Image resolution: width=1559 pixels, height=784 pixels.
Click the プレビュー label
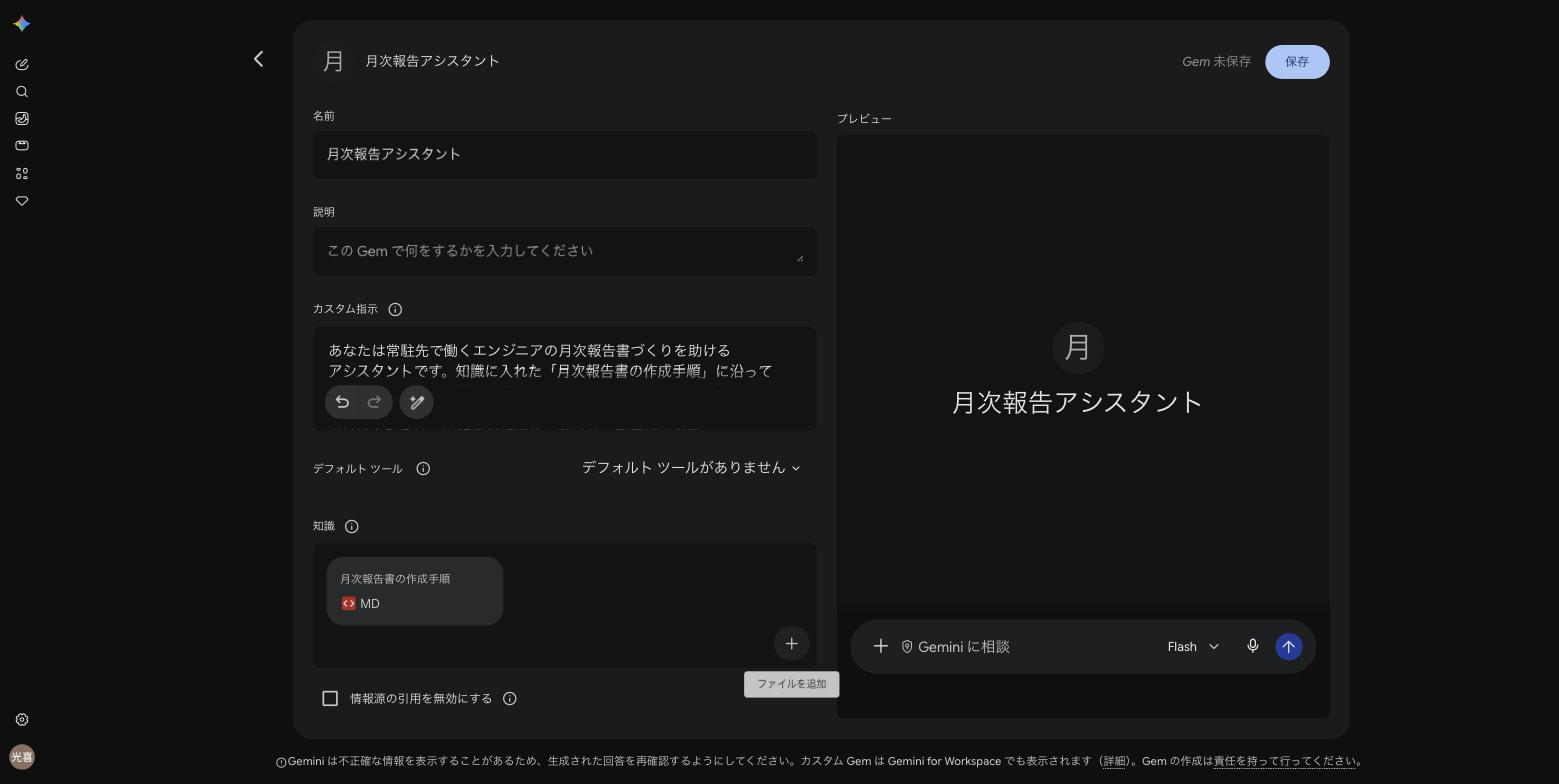coord(864,119)
